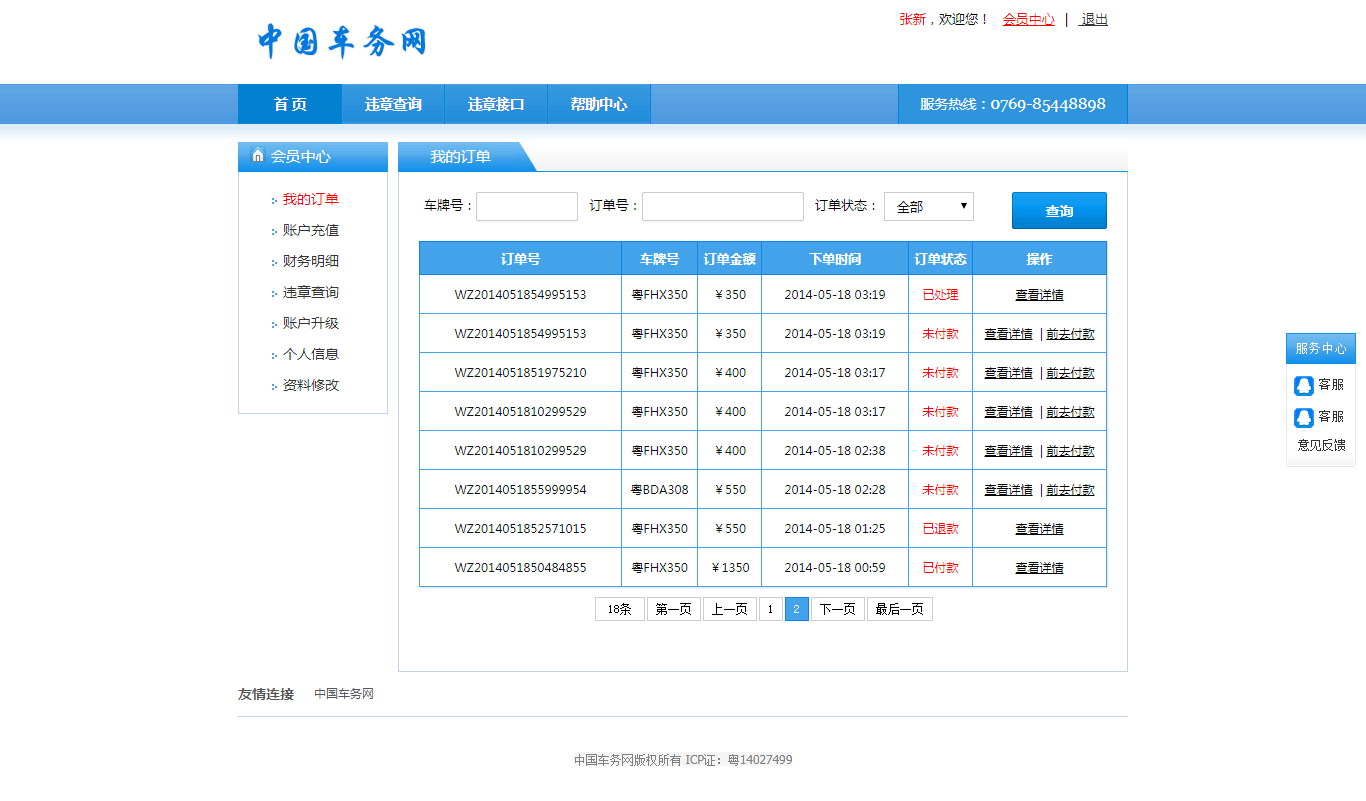Click 前去付款 for the 粤BDA308 order
This screenshot has height=801, width=1366.
(x=1070, y=490)
